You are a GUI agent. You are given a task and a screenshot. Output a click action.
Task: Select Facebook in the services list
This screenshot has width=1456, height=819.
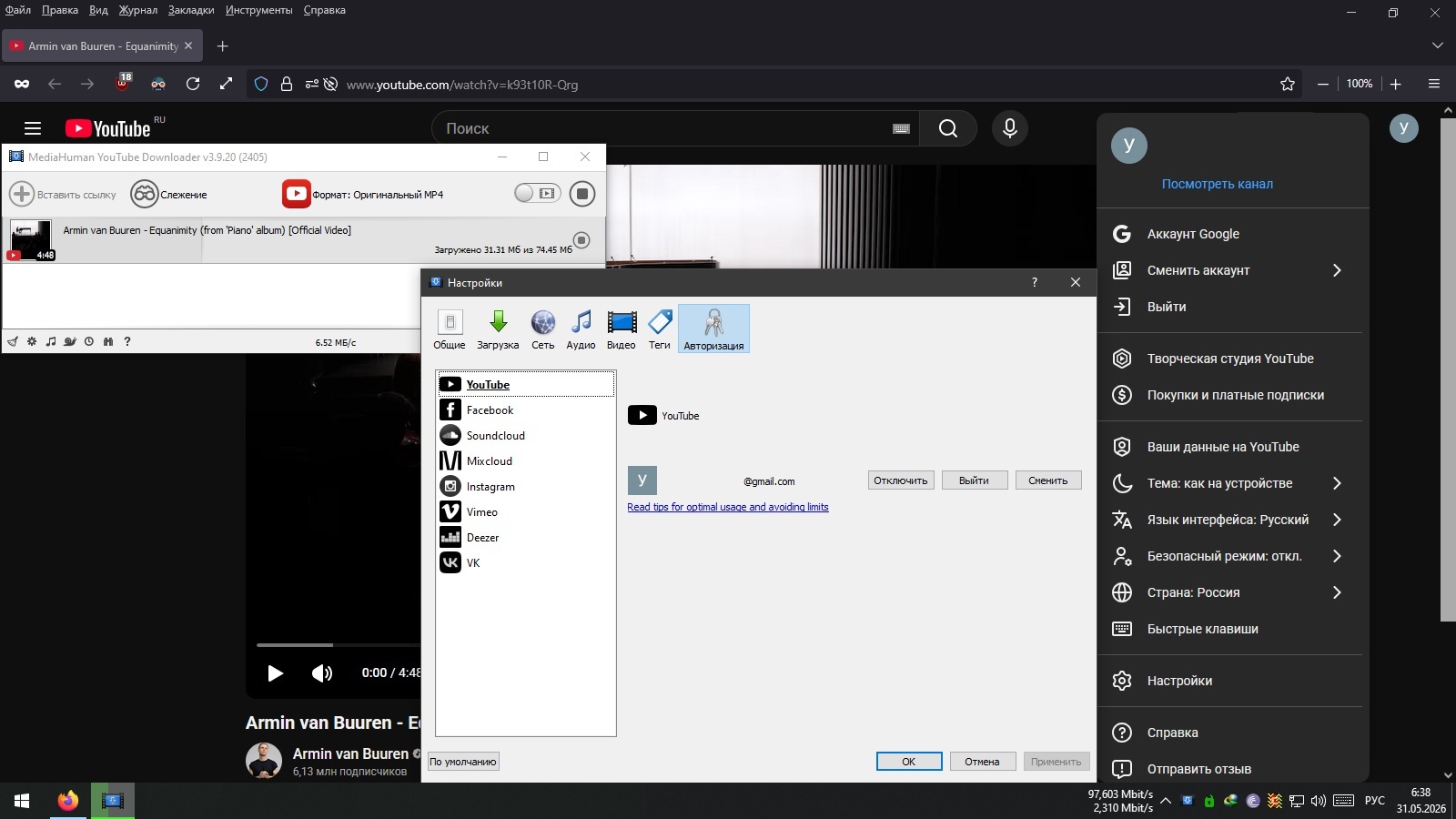click(526, 410)
